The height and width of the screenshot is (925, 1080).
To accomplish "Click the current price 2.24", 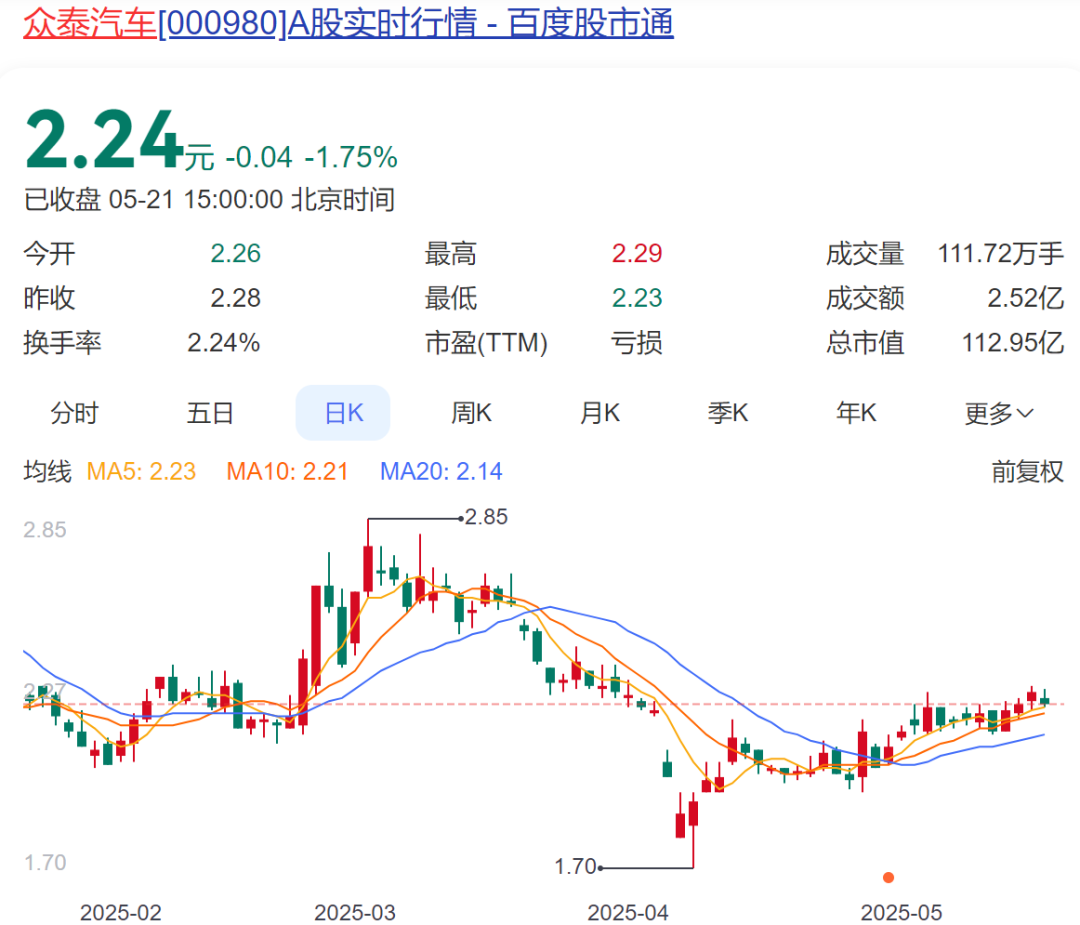I will (x=103, y=141).
